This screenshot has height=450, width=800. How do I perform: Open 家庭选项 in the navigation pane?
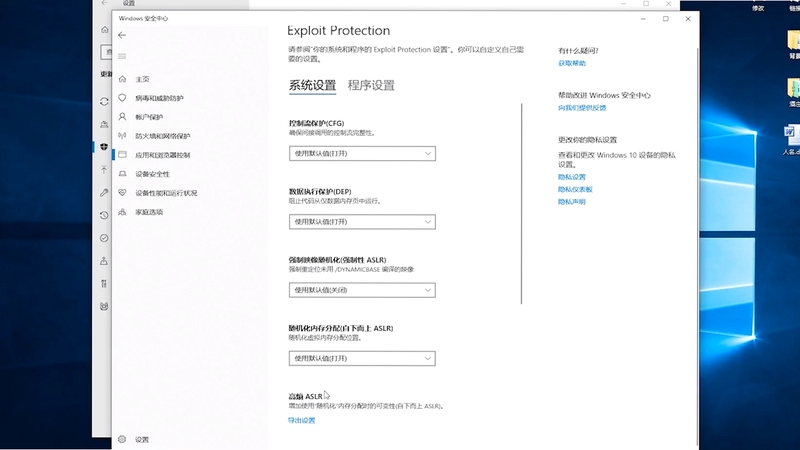click(149, 212)
